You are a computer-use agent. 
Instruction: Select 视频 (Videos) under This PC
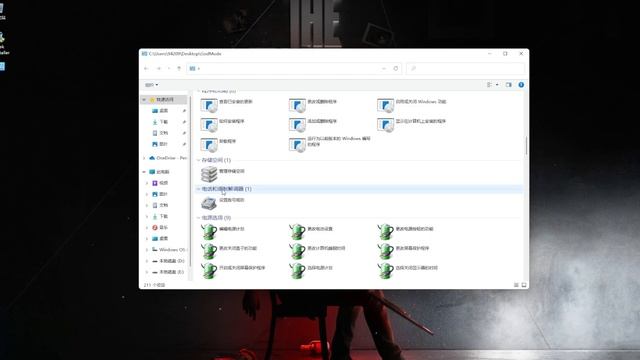[x=160, y=183]
